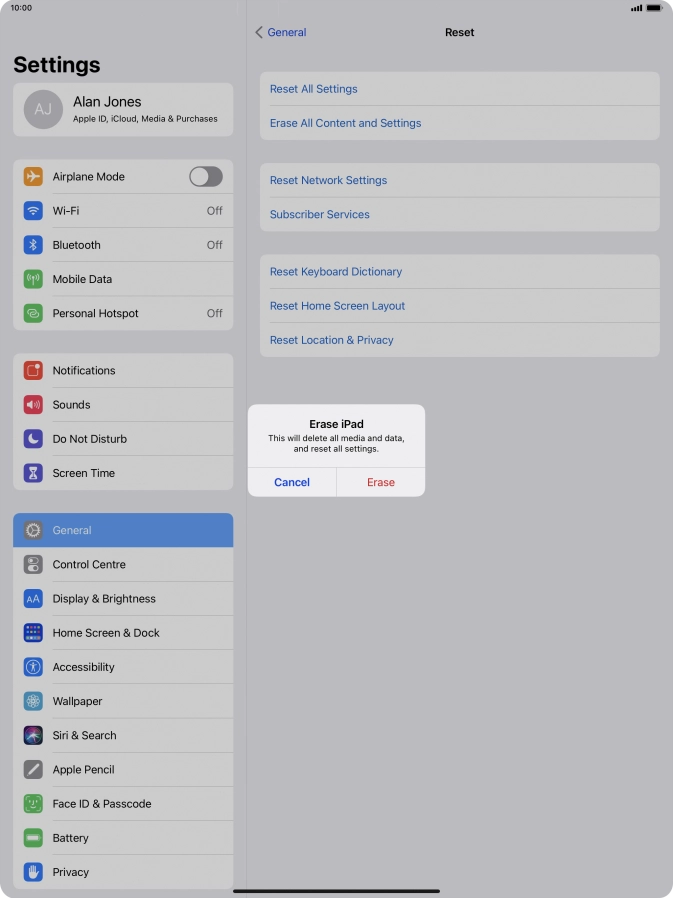
Task: Tap the Face ID & Passcode icon
Action: coord(33,804)
